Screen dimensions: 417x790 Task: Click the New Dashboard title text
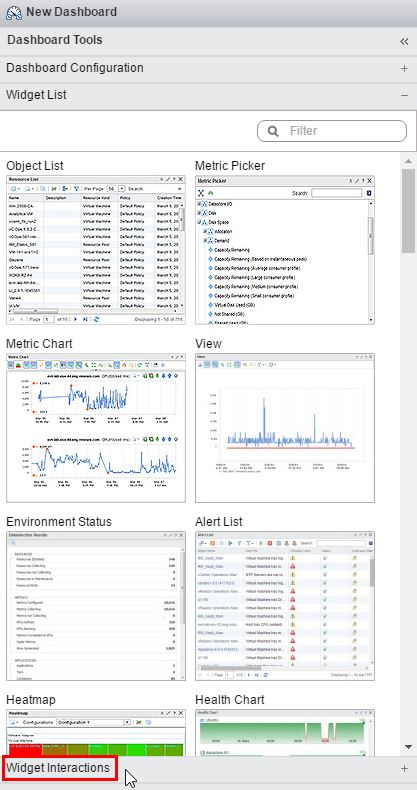point(72,12)
